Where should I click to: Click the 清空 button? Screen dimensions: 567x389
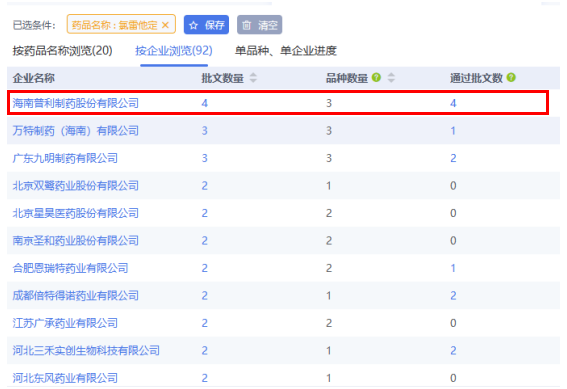(259, 25)
